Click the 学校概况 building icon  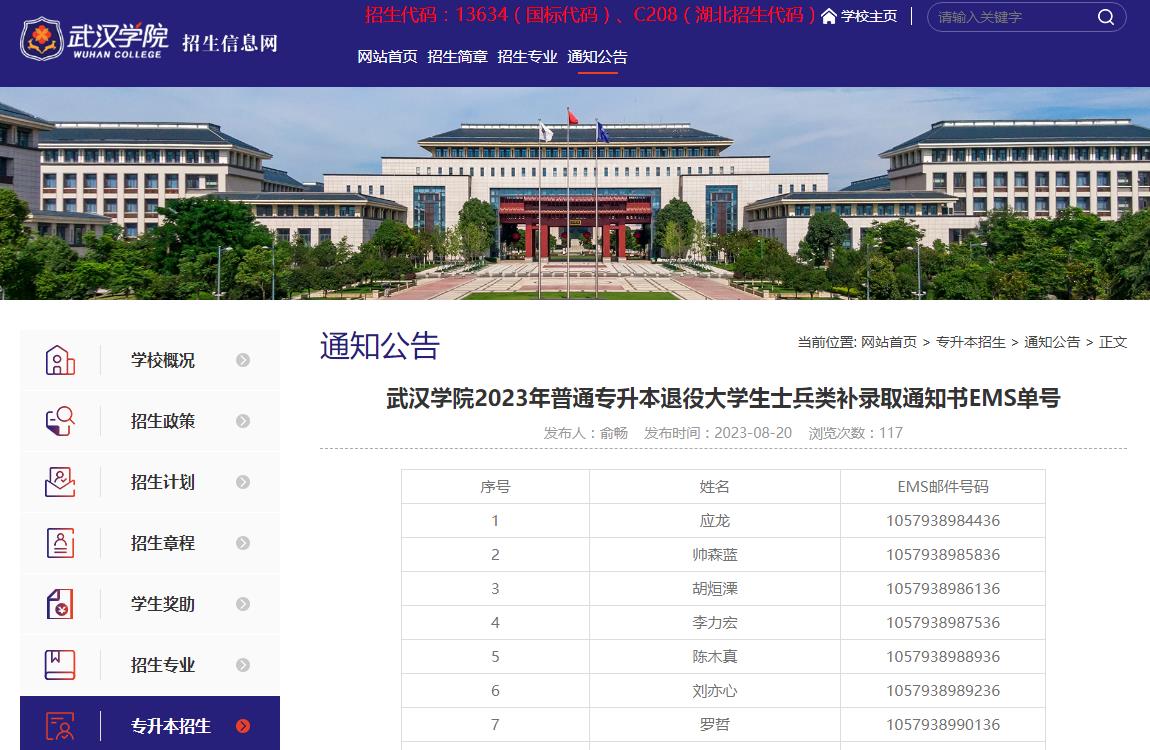[x=60, y=360]
